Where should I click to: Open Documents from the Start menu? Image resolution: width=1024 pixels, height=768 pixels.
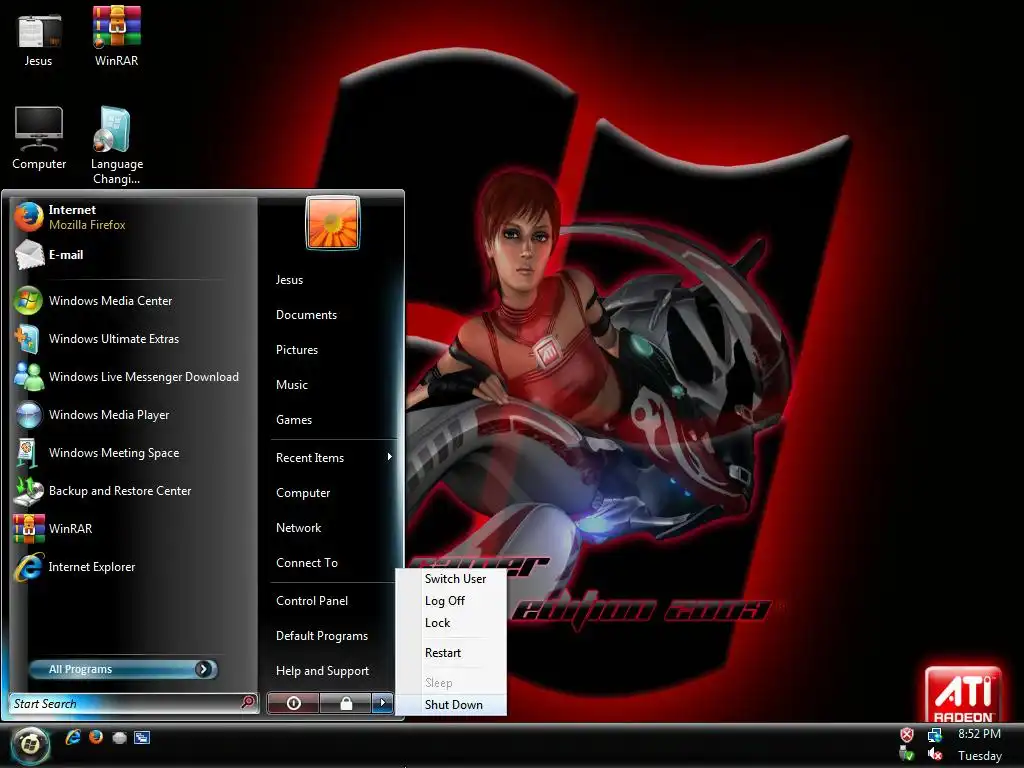pos(306,315)
